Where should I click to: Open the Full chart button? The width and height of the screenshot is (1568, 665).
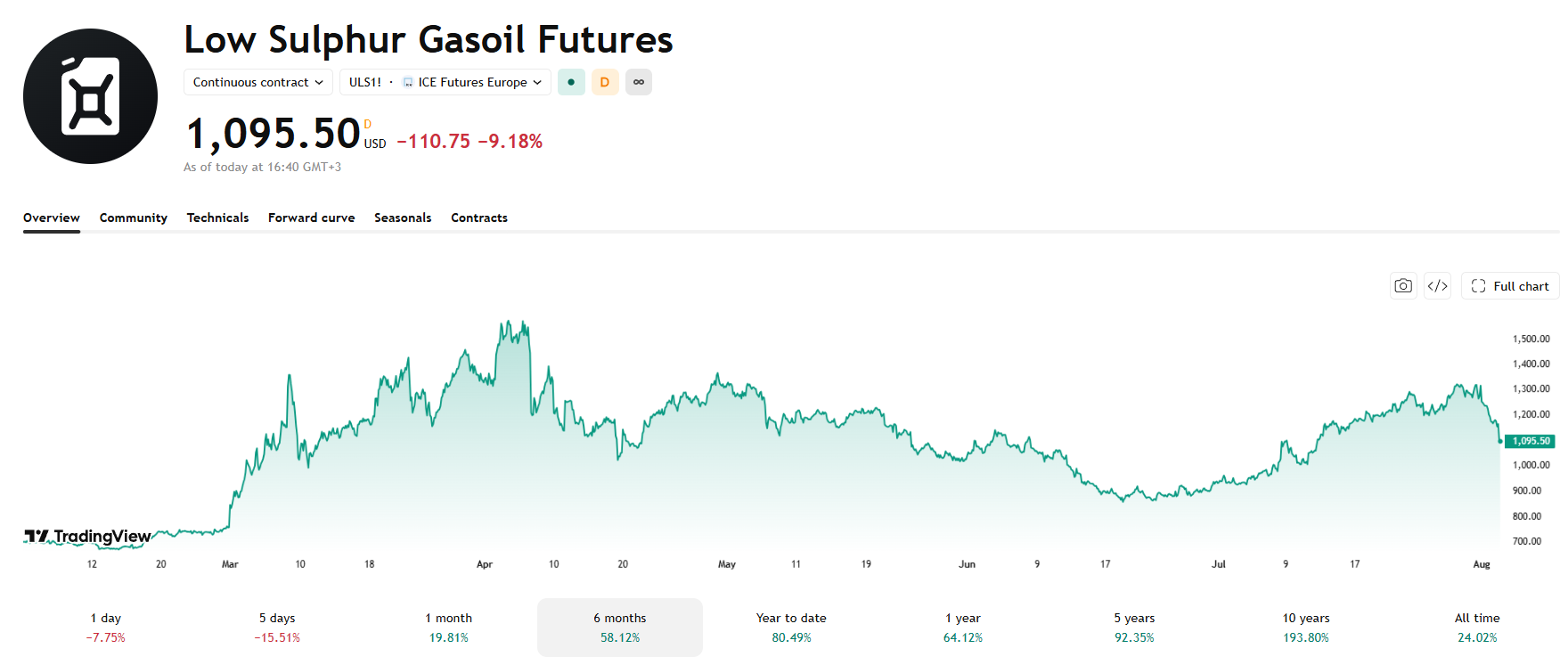tap(1510, 286)
